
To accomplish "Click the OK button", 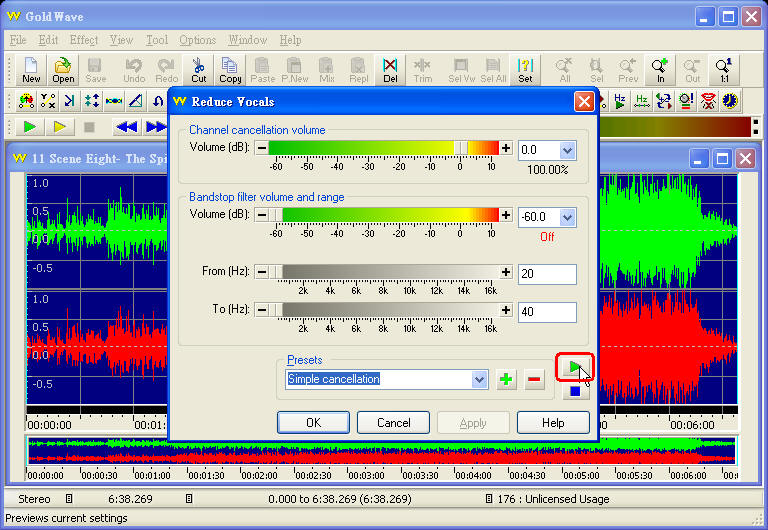I will click(x=313, y=423).
